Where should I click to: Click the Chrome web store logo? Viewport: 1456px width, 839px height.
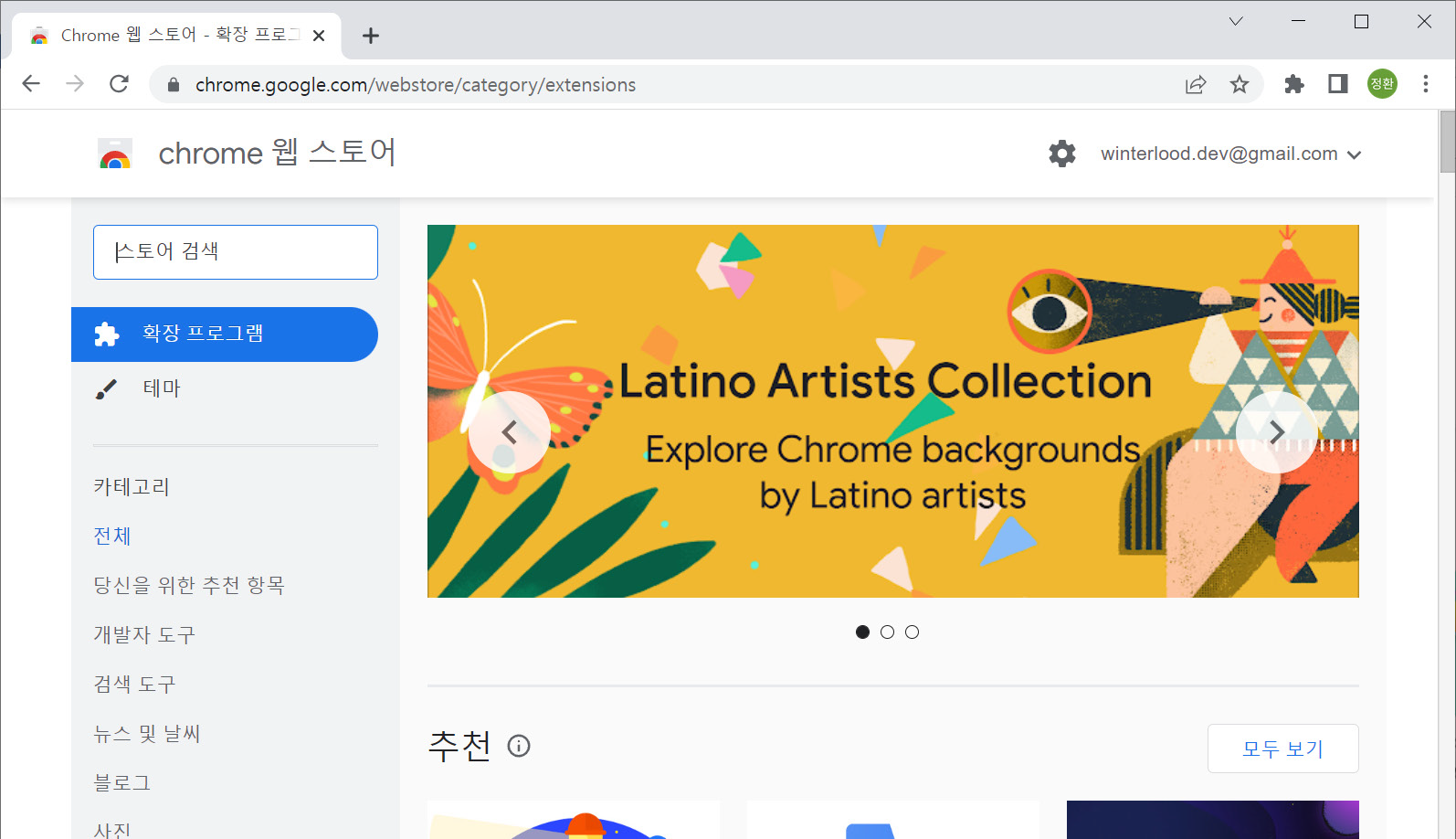(x=115, y=154)
